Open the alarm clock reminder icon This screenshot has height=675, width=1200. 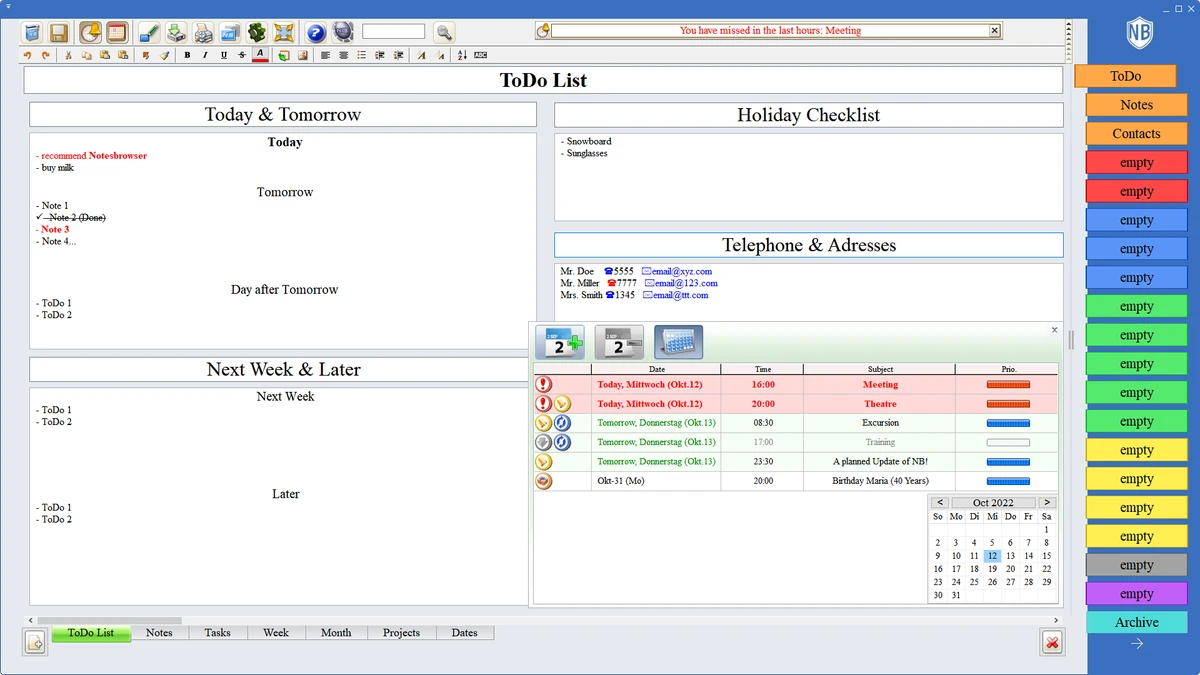(90, 32)
